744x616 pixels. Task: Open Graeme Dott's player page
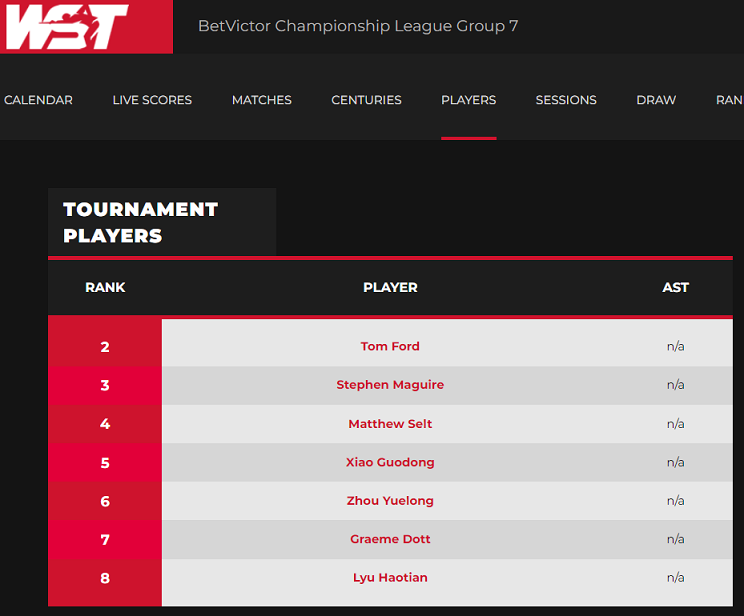point(390,539)
